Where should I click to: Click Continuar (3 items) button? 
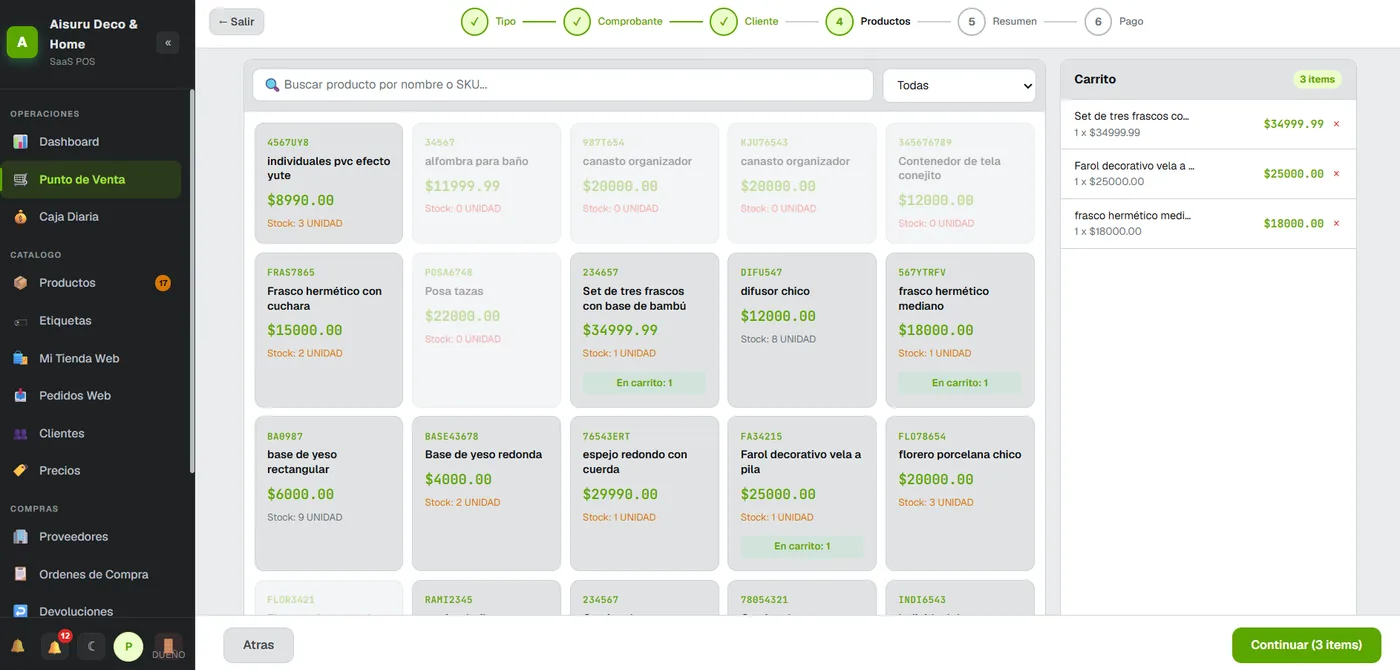coord(1306,645)
